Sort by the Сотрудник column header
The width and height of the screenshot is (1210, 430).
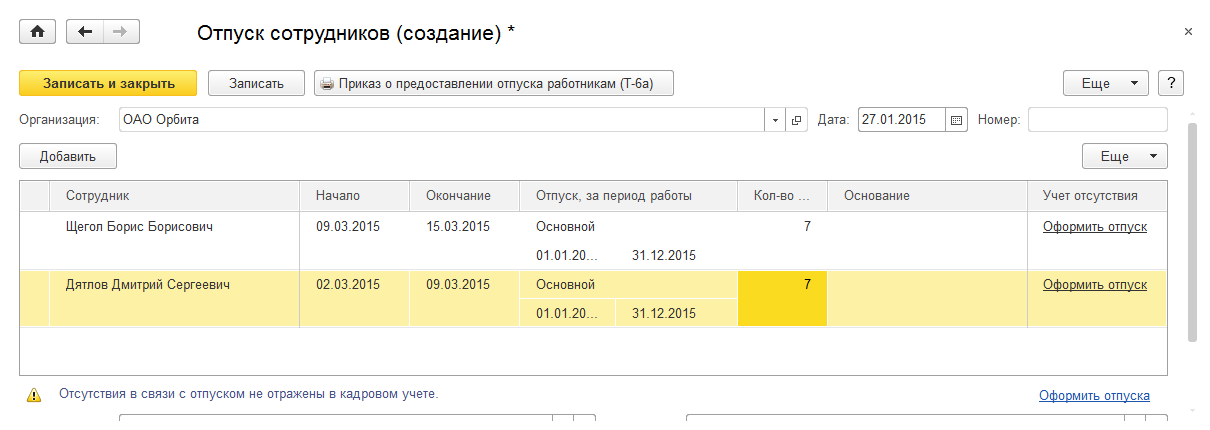click(98, 196)
